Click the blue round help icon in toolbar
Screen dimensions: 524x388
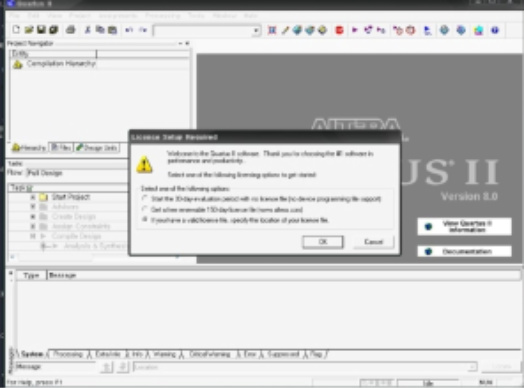[x=495, y=30]
